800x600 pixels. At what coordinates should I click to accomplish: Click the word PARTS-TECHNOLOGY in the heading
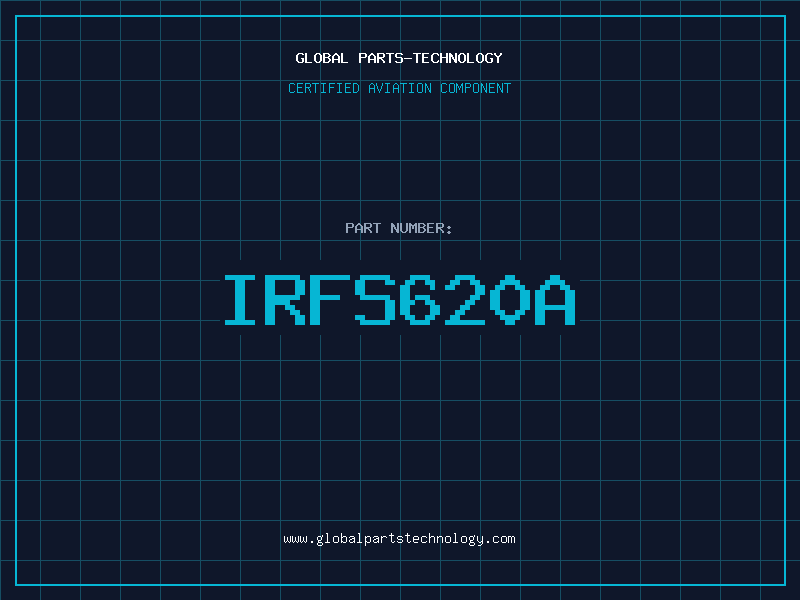tap(431, 58)
